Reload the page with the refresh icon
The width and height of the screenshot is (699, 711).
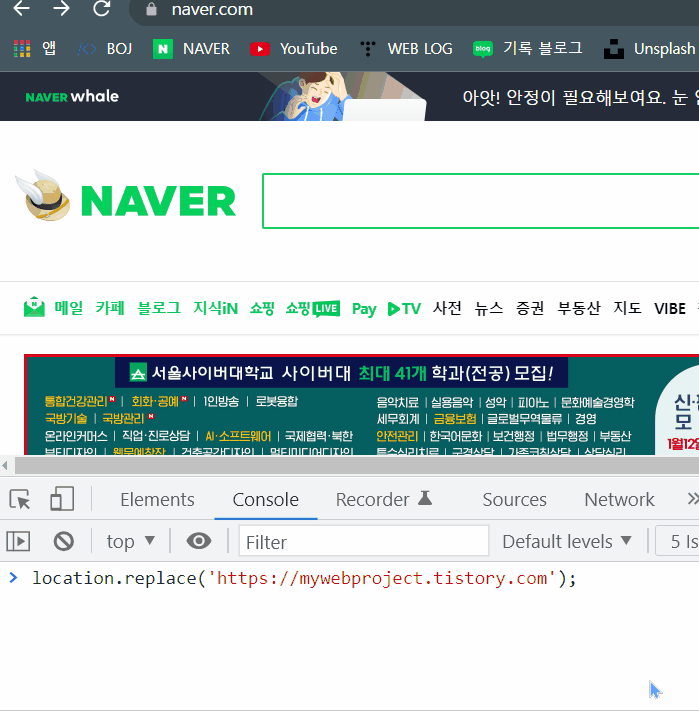point(102,8)
